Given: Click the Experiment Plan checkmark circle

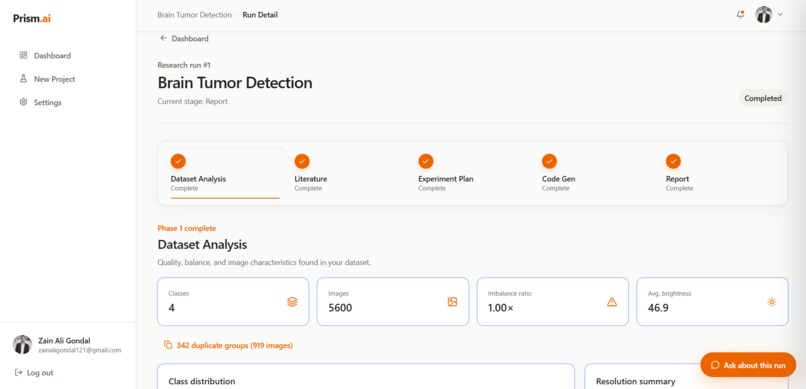Looking at the screenshot, I should 426,161.
